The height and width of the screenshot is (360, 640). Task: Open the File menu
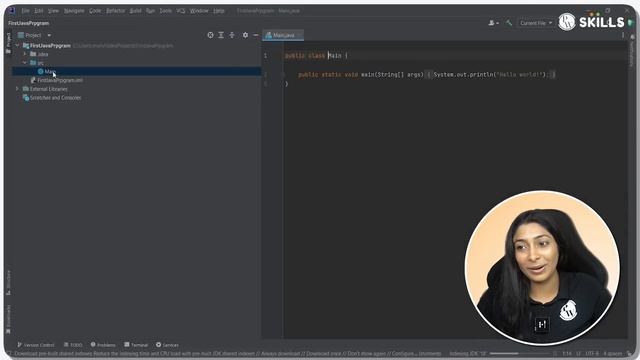tap(25, 11)
